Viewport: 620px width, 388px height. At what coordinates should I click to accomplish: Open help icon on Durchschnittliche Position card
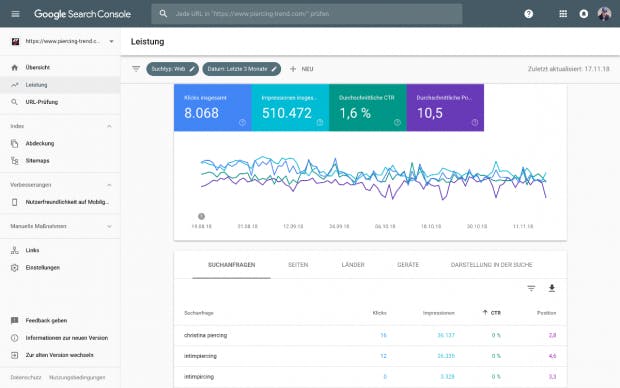pos(475,123)
